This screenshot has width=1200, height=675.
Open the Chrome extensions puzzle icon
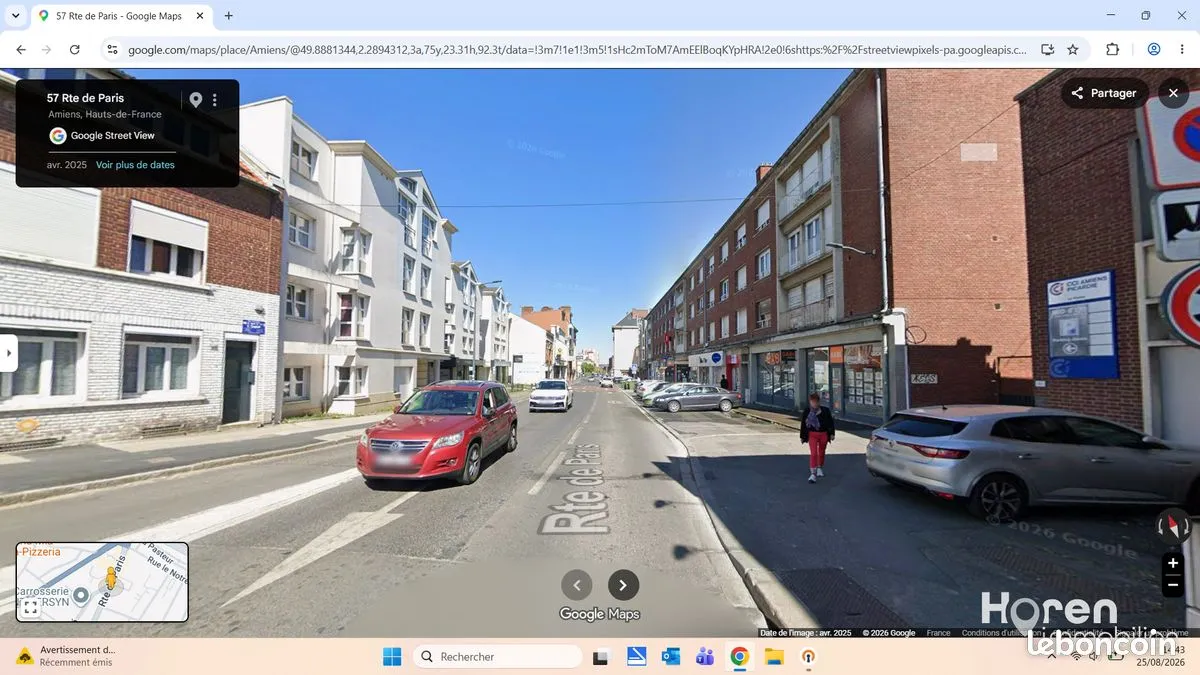coord(1112,49)
